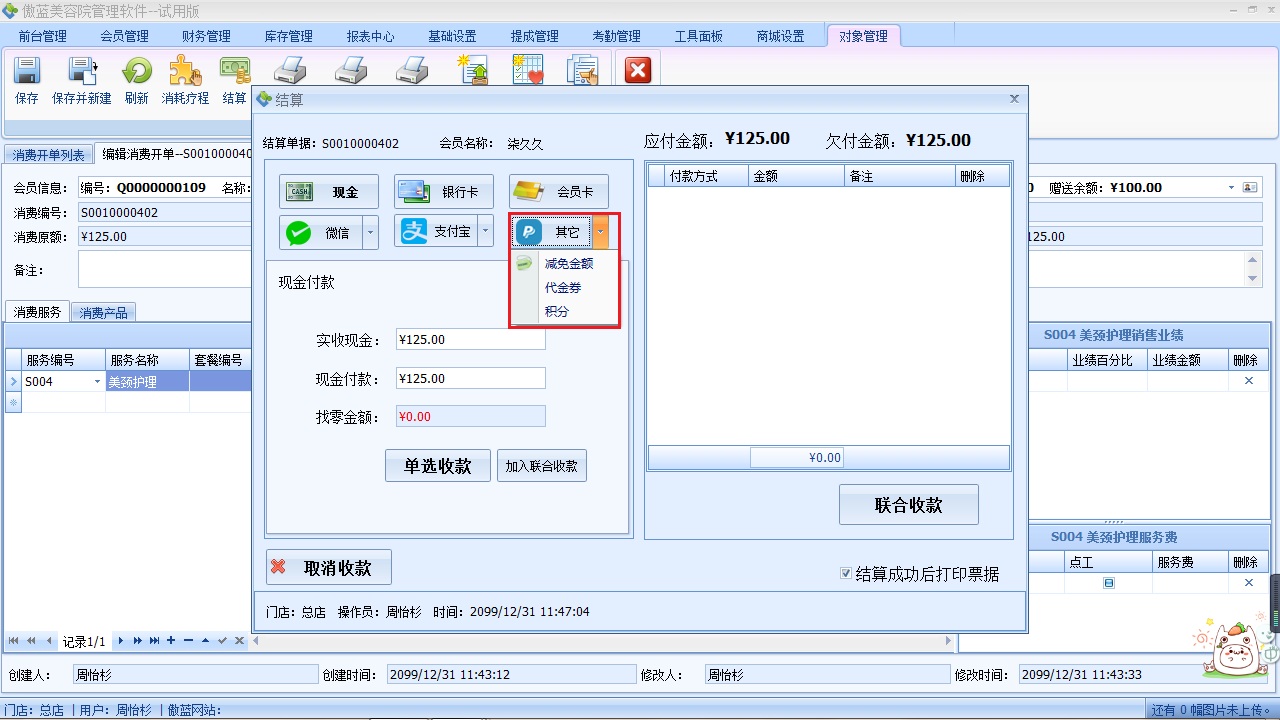Click the red X exit toolbar icon
Viewport: 1280px width, 720px height.
637,70
